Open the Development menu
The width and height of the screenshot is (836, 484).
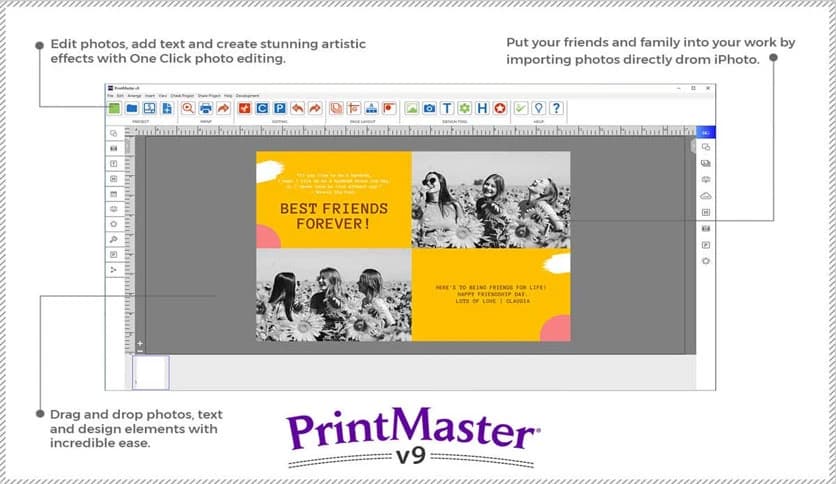coord(247,96)
